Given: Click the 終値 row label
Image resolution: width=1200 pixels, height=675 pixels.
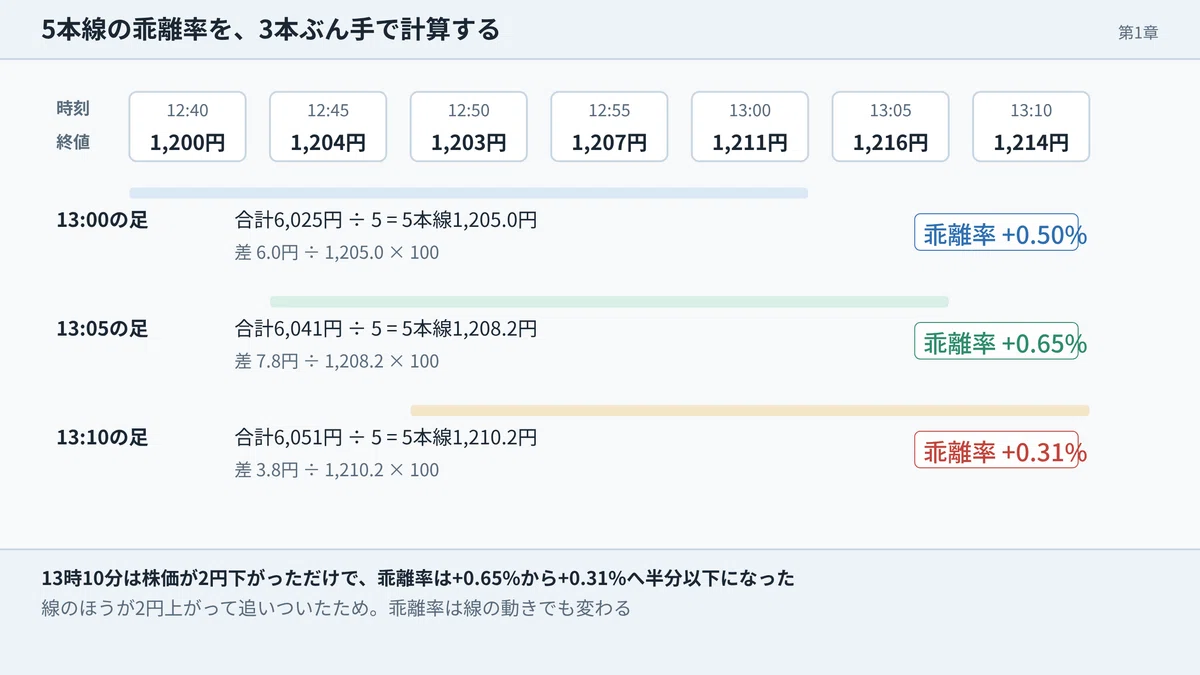Looking at the screenshot, I should click(73, 142).
